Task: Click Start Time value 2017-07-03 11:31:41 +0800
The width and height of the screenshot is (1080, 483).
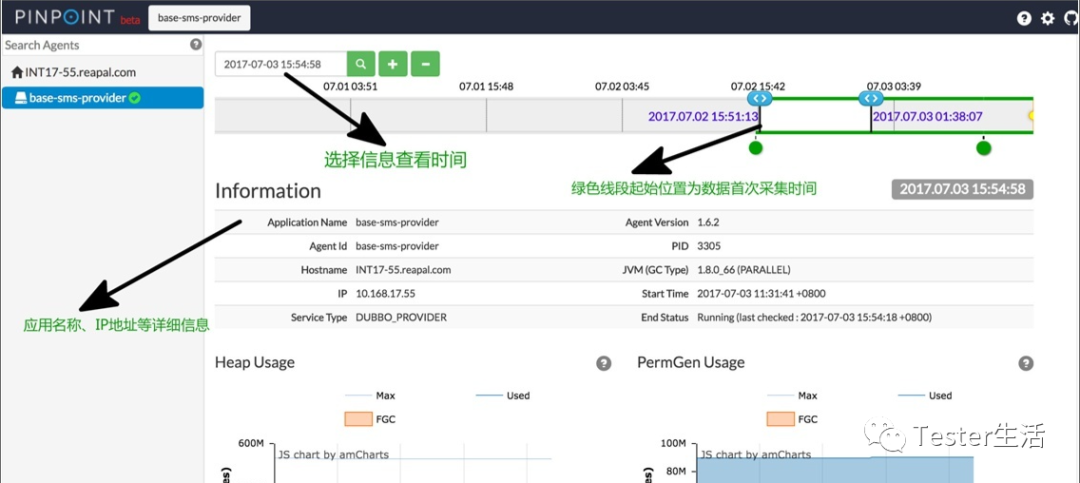Action: coord(761,294)
